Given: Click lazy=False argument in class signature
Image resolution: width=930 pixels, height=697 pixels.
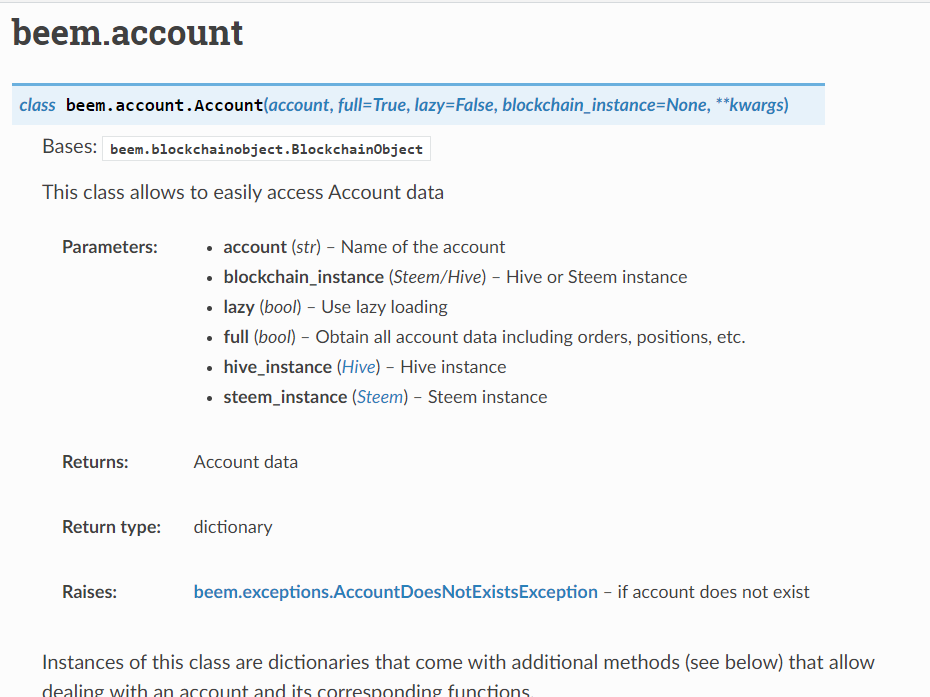Looking at the screenshot, I should [x=454, y=105].
